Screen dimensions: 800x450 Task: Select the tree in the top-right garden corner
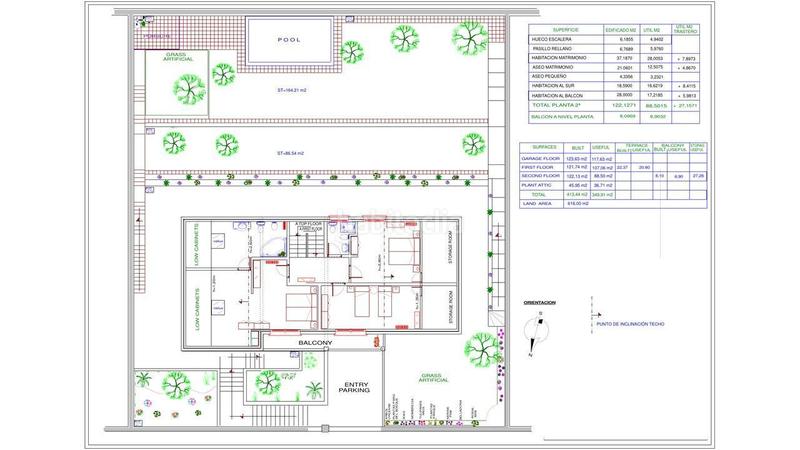point(469,38)
